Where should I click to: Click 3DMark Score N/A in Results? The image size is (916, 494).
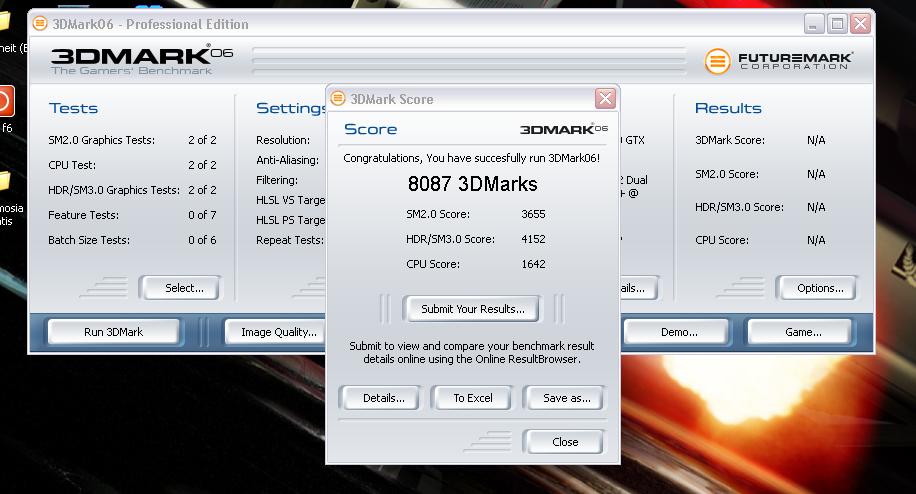tap(816, 140)
